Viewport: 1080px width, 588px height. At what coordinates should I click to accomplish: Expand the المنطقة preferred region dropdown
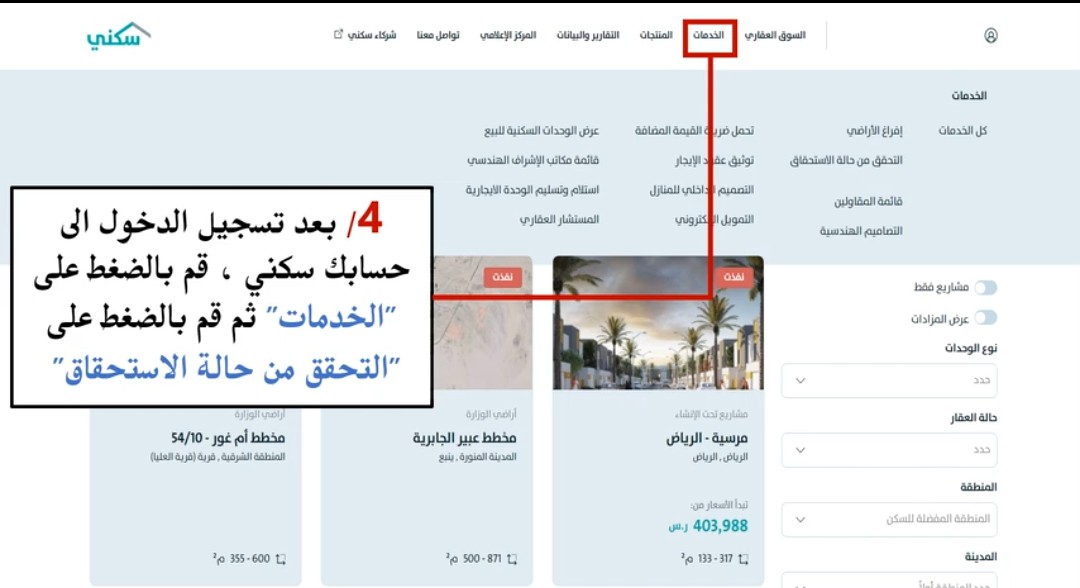click(889, 519)
